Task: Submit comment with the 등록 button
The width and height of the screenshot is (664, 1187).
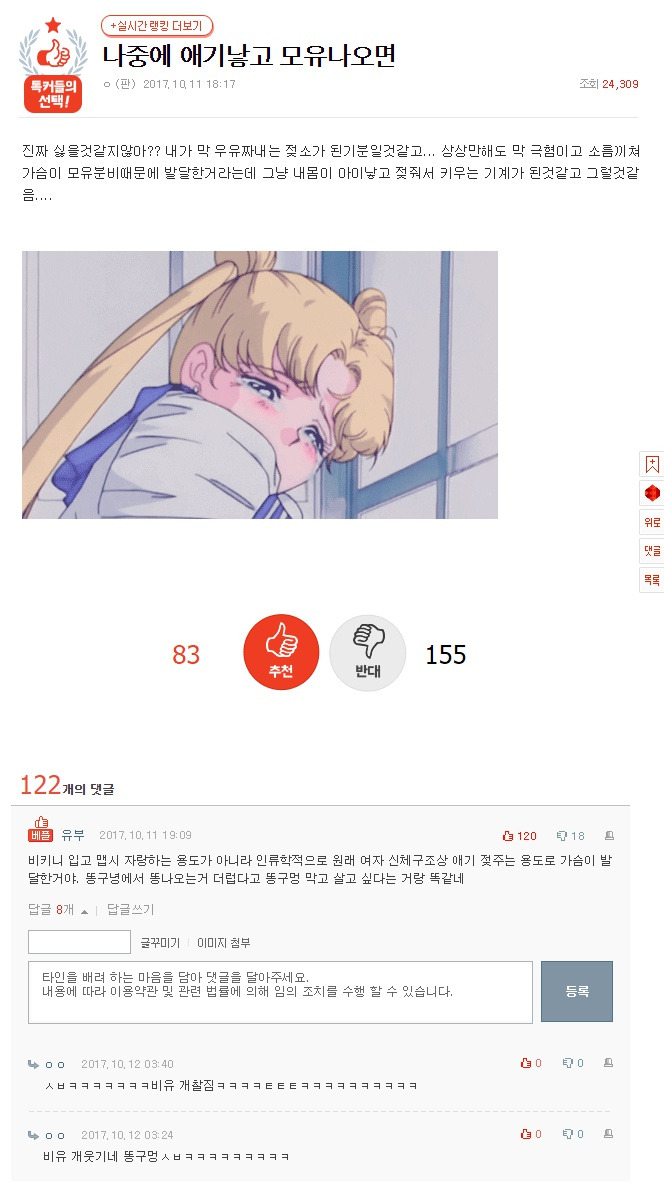Action: 577,992
